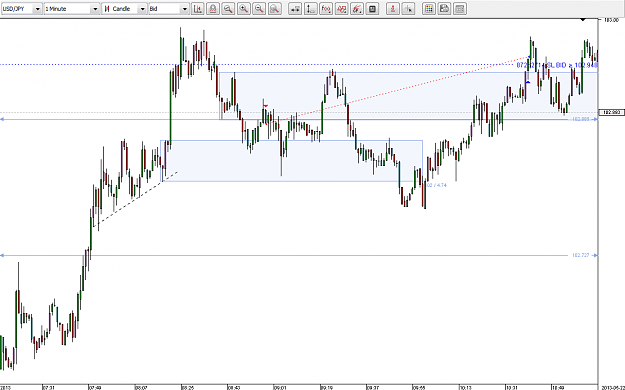Click the horizontal arrows time-scale icon
Viewport: 625px width, 390px height.
295,9
